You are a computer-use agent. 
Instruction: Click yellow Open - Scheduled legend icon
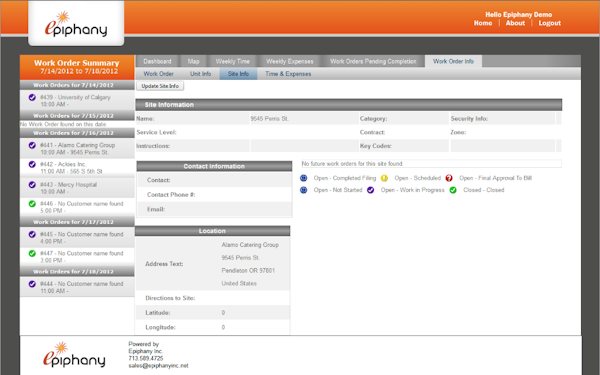(384, 178)
